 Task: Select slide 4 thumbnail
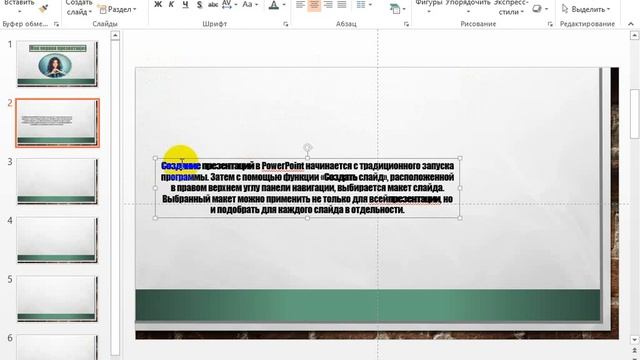[57, 240]
